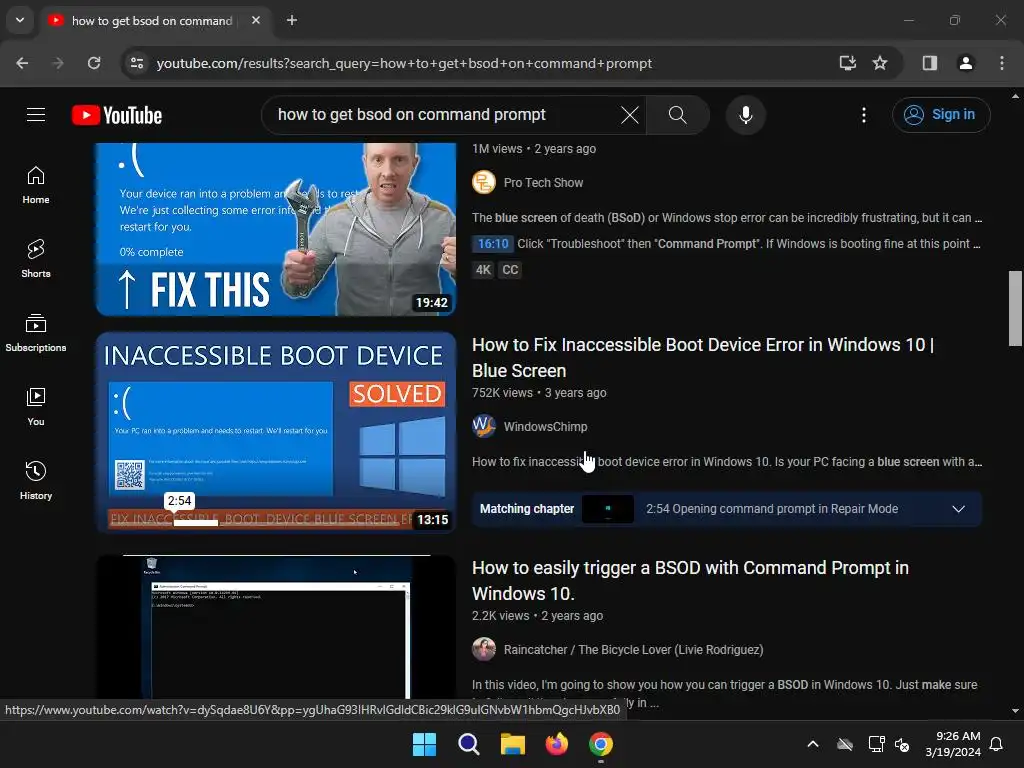Image resolution: width=1024 pixels, height=768 pixels.
Task: Click the install app icon in address bar
Action: click(x=847, y=63)
